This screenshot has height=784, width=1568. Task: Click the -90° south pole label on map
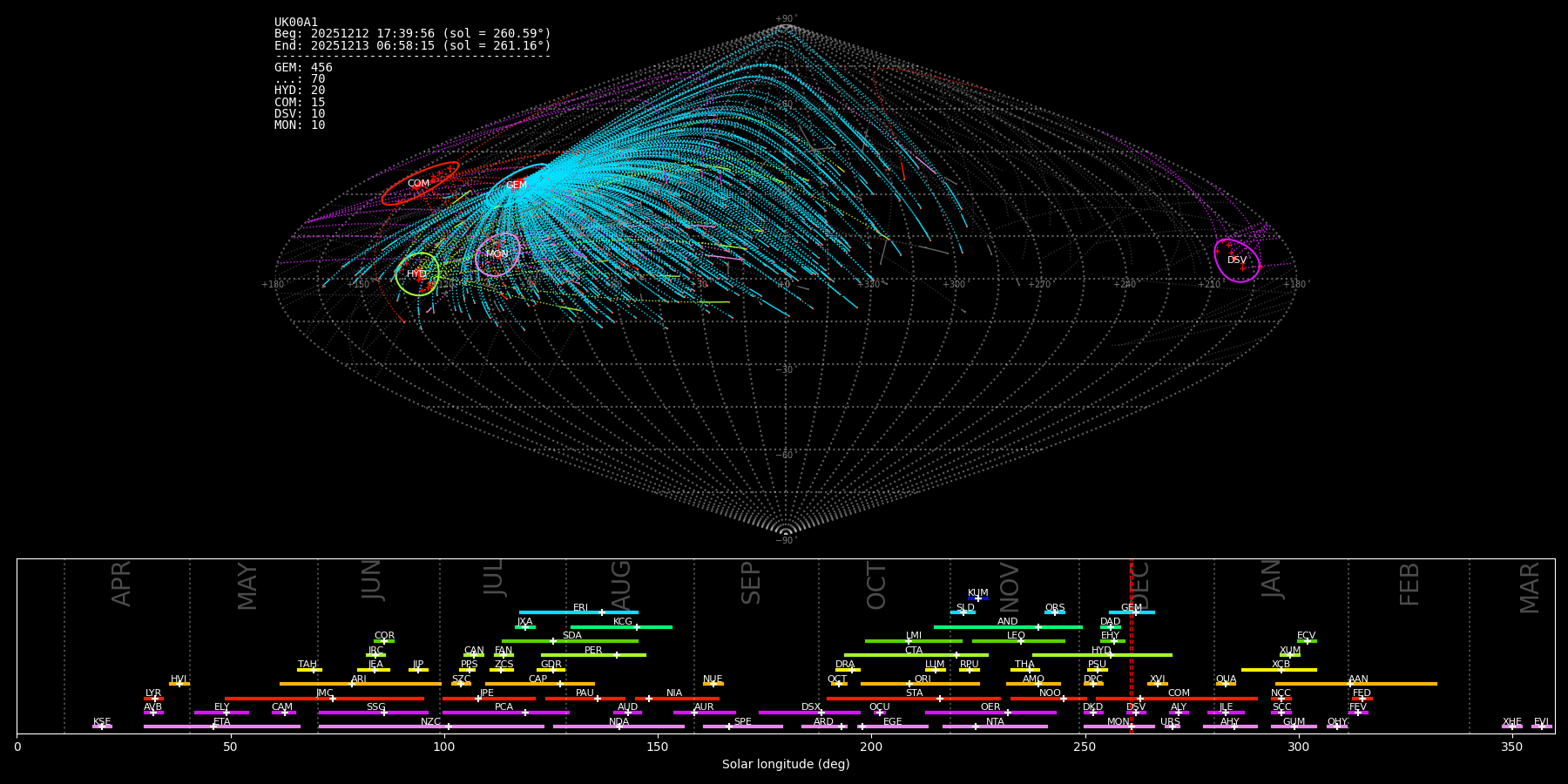click(786, 541)
